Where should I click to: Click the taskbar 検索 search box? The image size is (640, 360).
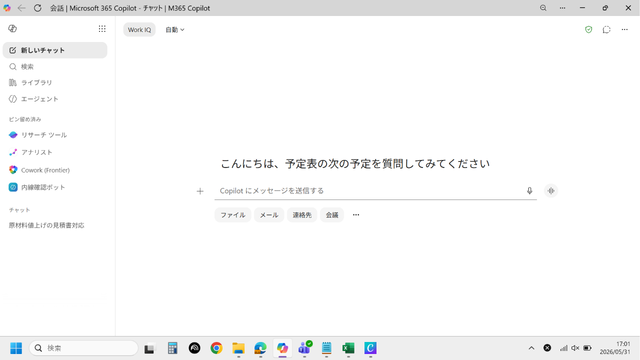coord(84,348)
